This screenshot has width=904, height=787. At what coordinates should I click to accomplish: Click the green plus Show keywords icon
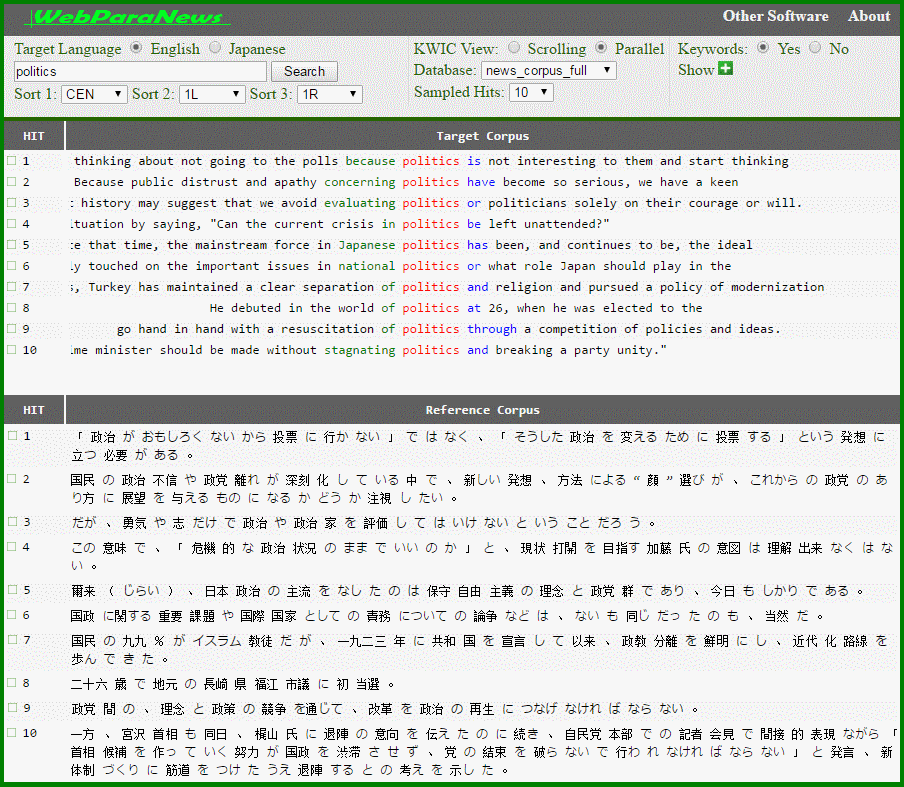725,69
